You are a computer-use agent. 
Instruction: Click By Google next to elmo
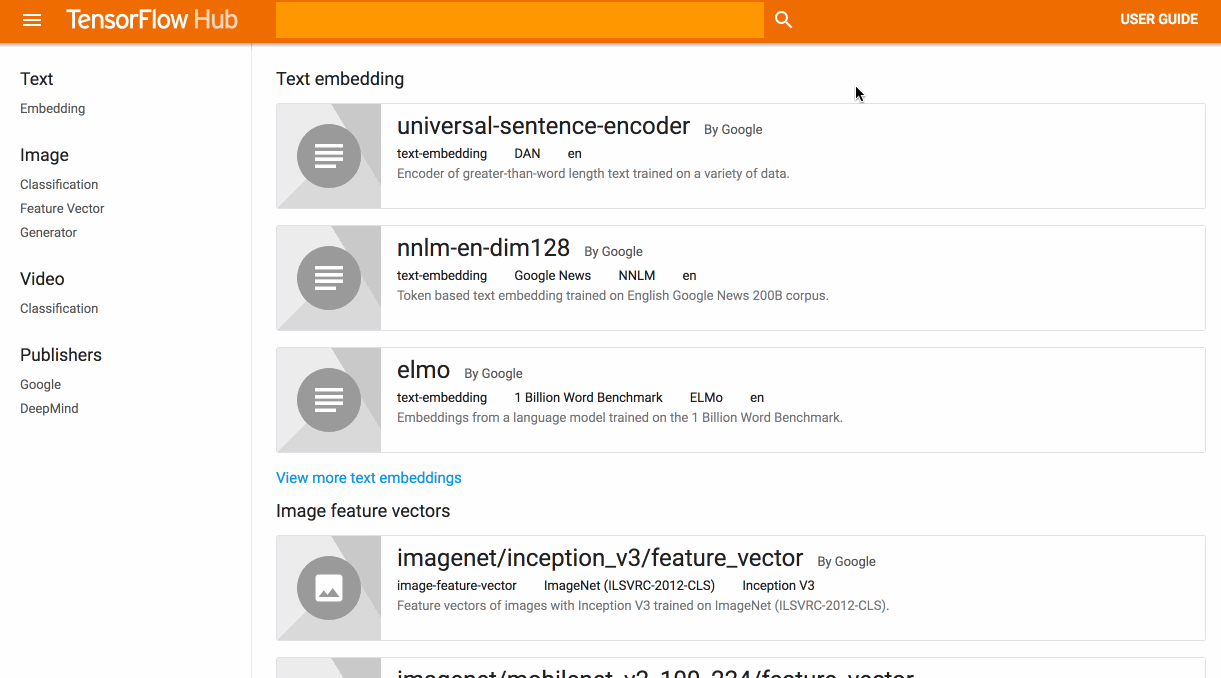click(493, 373)
